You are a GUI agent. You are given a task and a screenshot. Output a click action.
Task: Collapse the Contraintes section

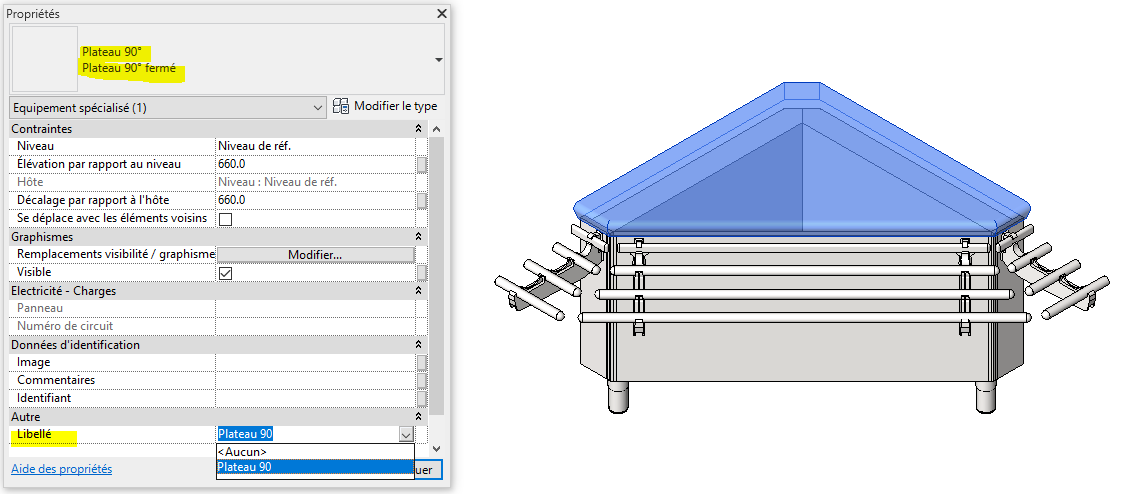(418, 129)
